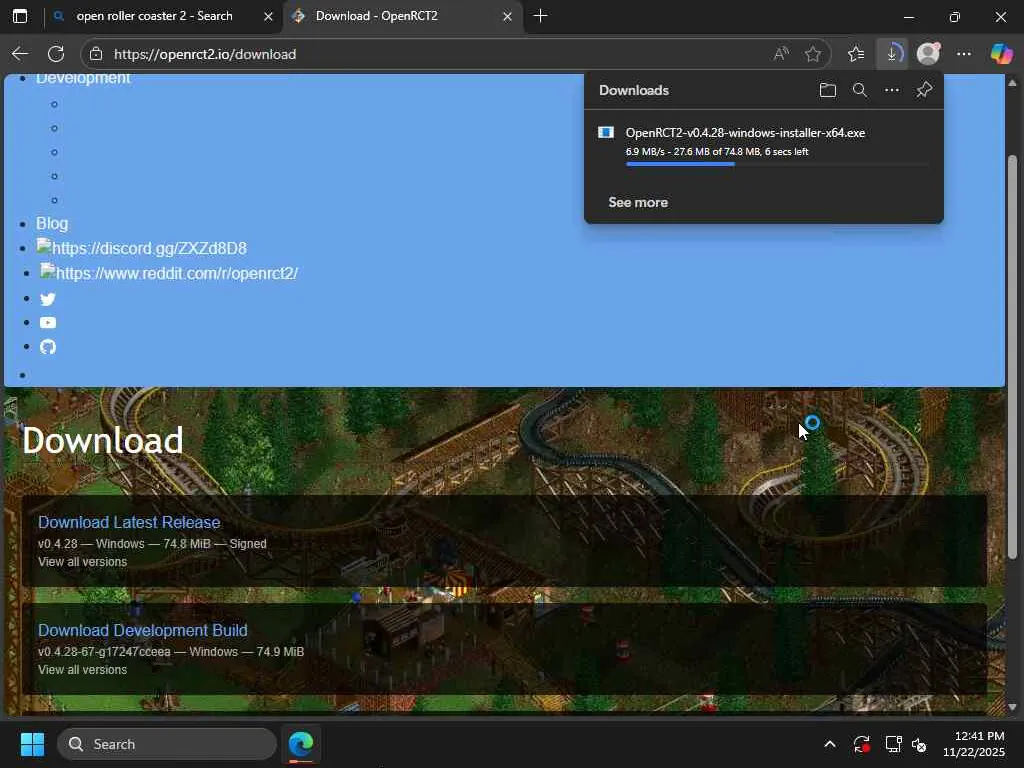
Task: Click See more in Downloads panel
Action: point(638,202)
